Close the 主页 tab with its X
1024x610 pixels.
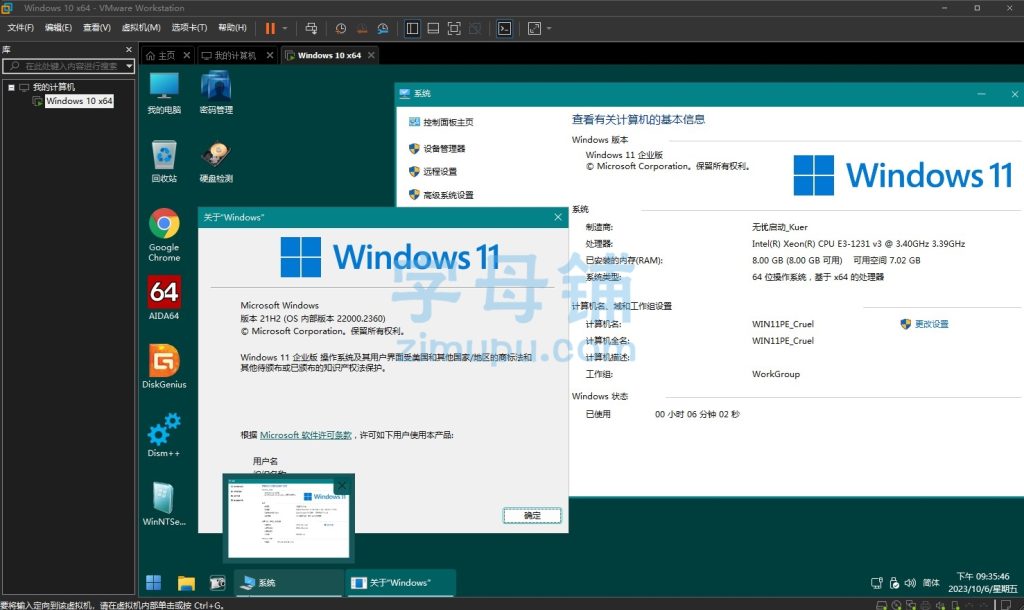click(x=187, y=56)
